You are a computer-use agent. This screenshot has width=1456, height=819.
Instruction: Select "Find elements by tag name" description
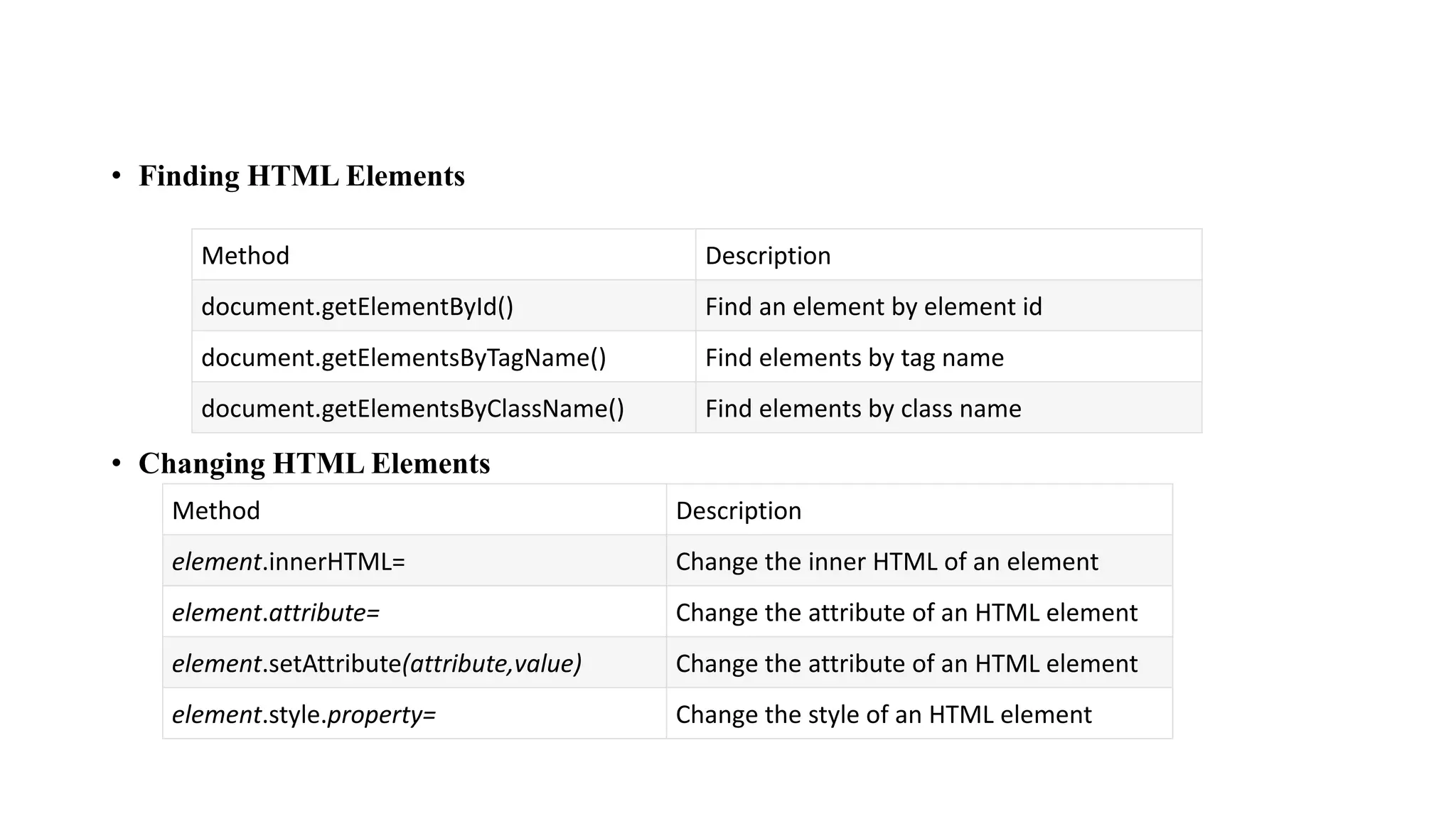coord(854,358)
